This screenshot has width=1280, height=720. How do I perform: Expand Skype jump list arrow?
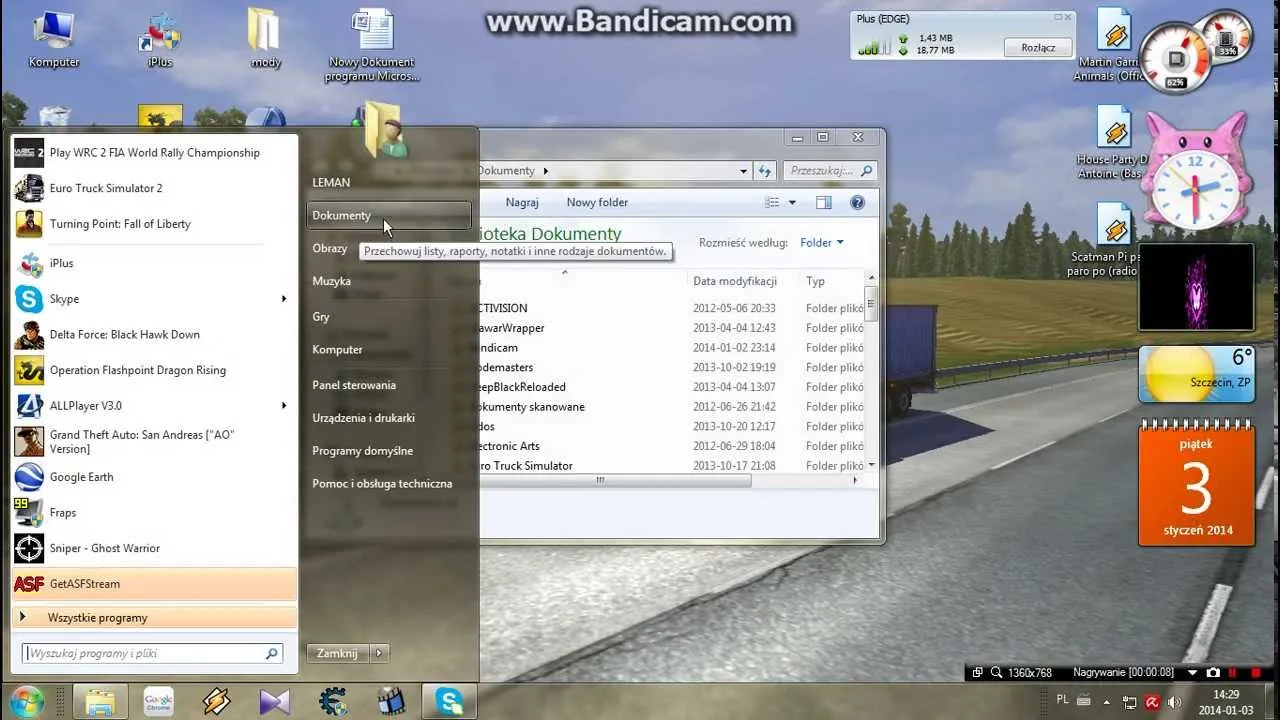[x=284, y=299]
